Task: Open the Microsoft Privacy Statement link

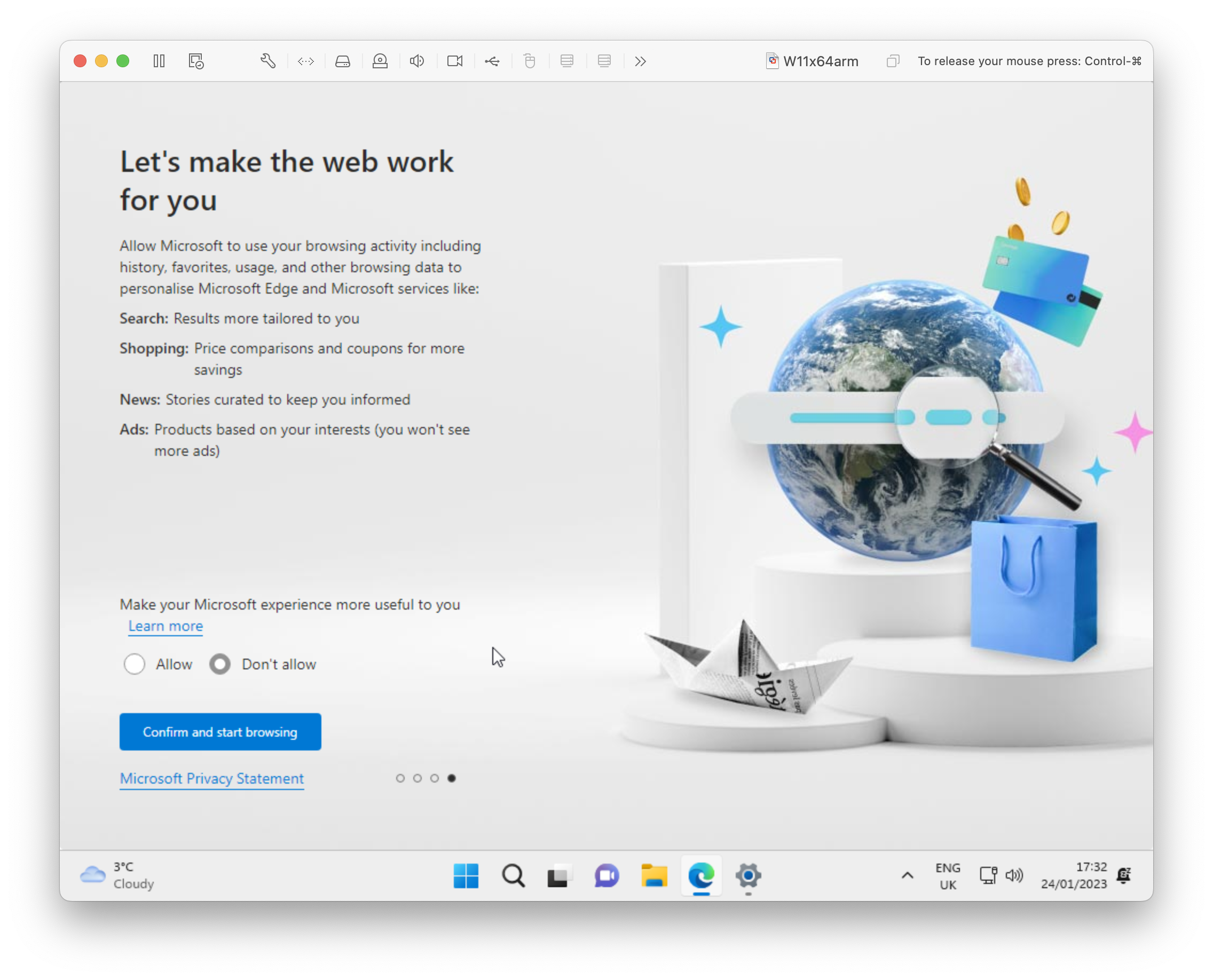Action: coord(212,778)
